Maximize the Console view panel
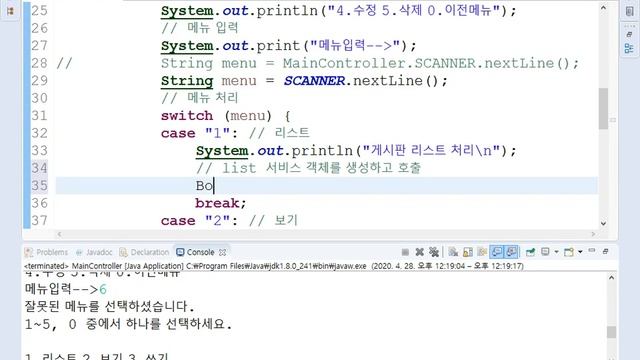This screenshot has width=640, height=360. [606, 251]
